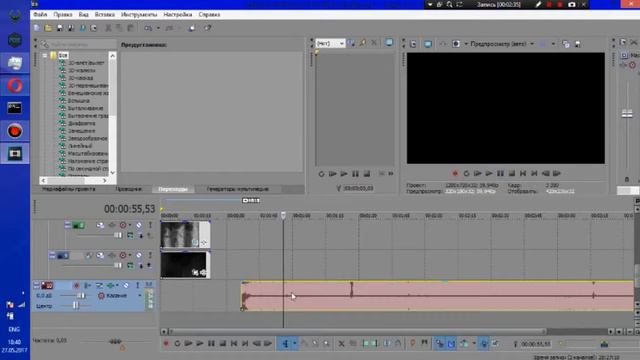This screenshot has height=360, width=640.
Task: Cut selection using the scissors toolbar icon
Action: coord(108,28)
